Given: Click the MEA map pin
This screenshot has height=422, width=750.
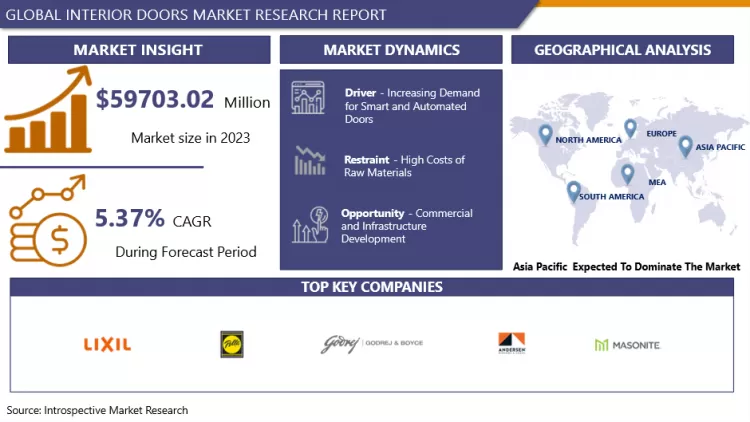Looking at the screenshot, I should pyautogui.click(x=628, y=174).
